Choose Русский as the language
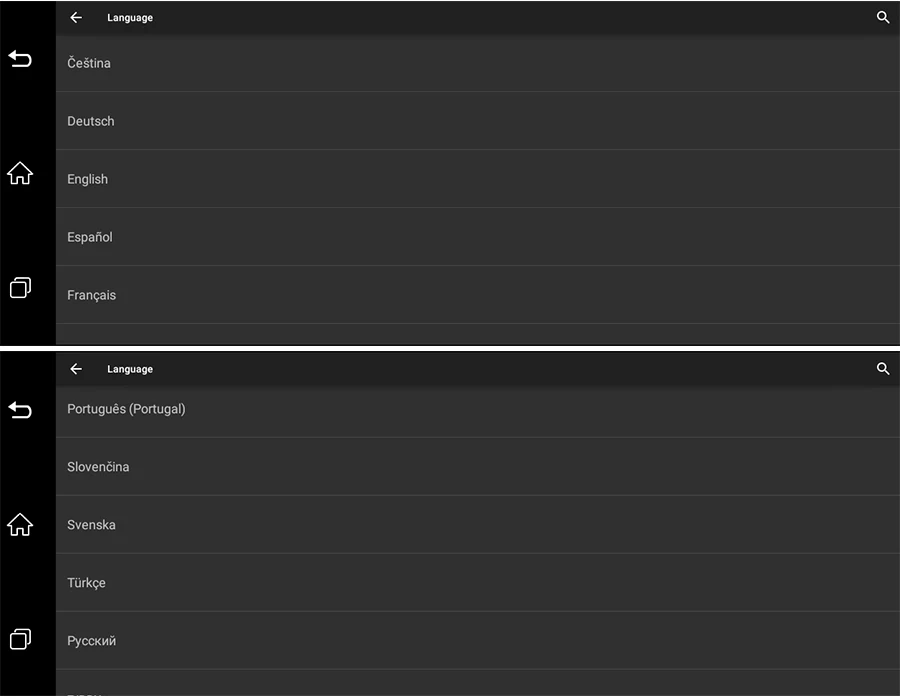Image resolution: width=900 pixels, height=699 pixels. coord(478,640)
